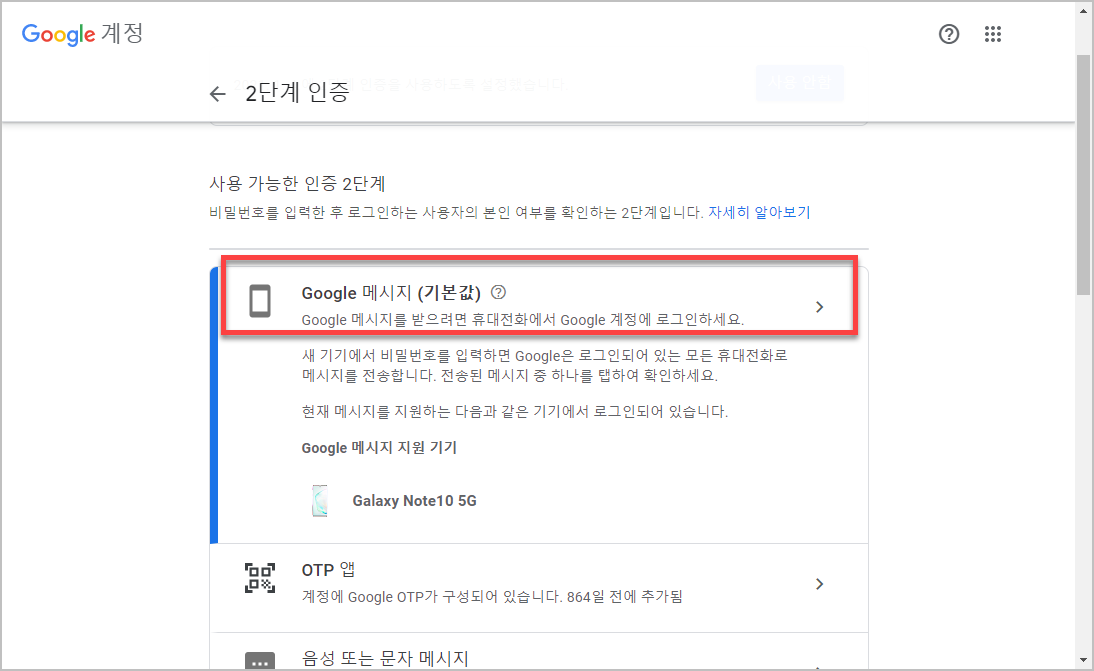1094x671 pixels.
Task: Open the Google apps grid
Action: tap(993, 34)
